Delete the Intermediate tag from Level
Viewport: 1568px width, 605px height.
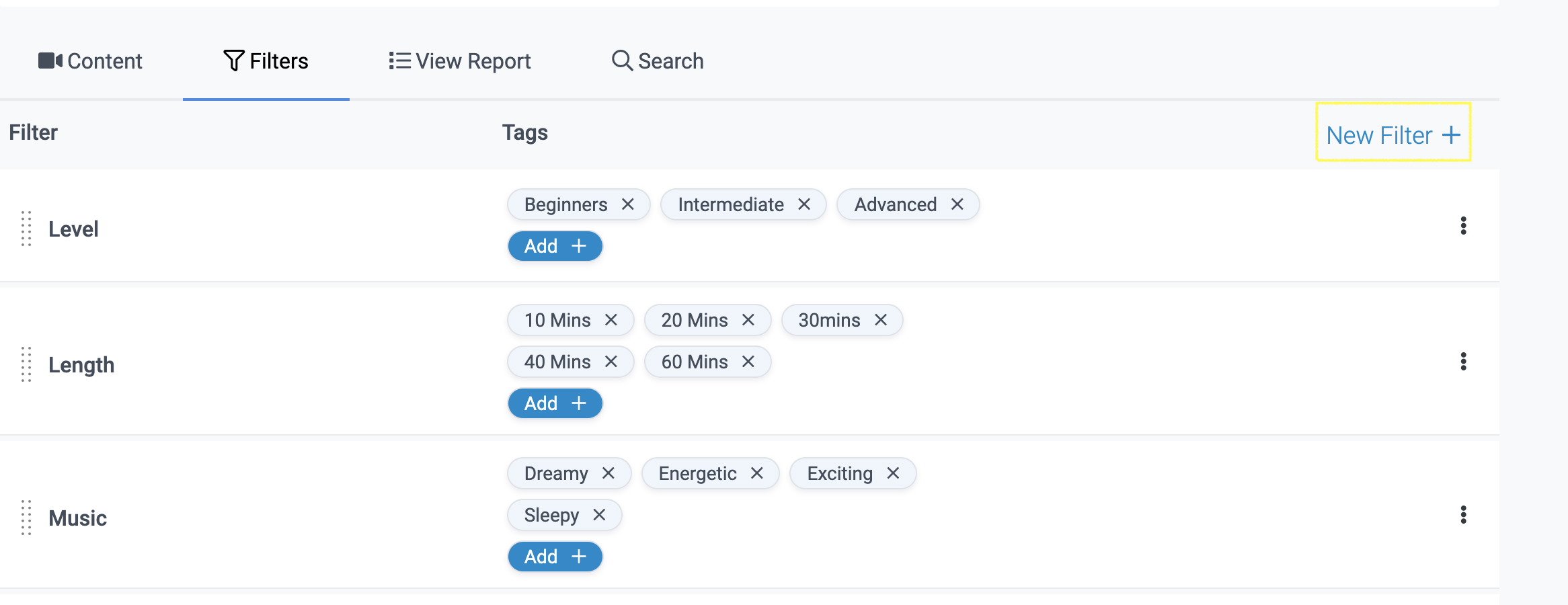[x=803, y=204]
